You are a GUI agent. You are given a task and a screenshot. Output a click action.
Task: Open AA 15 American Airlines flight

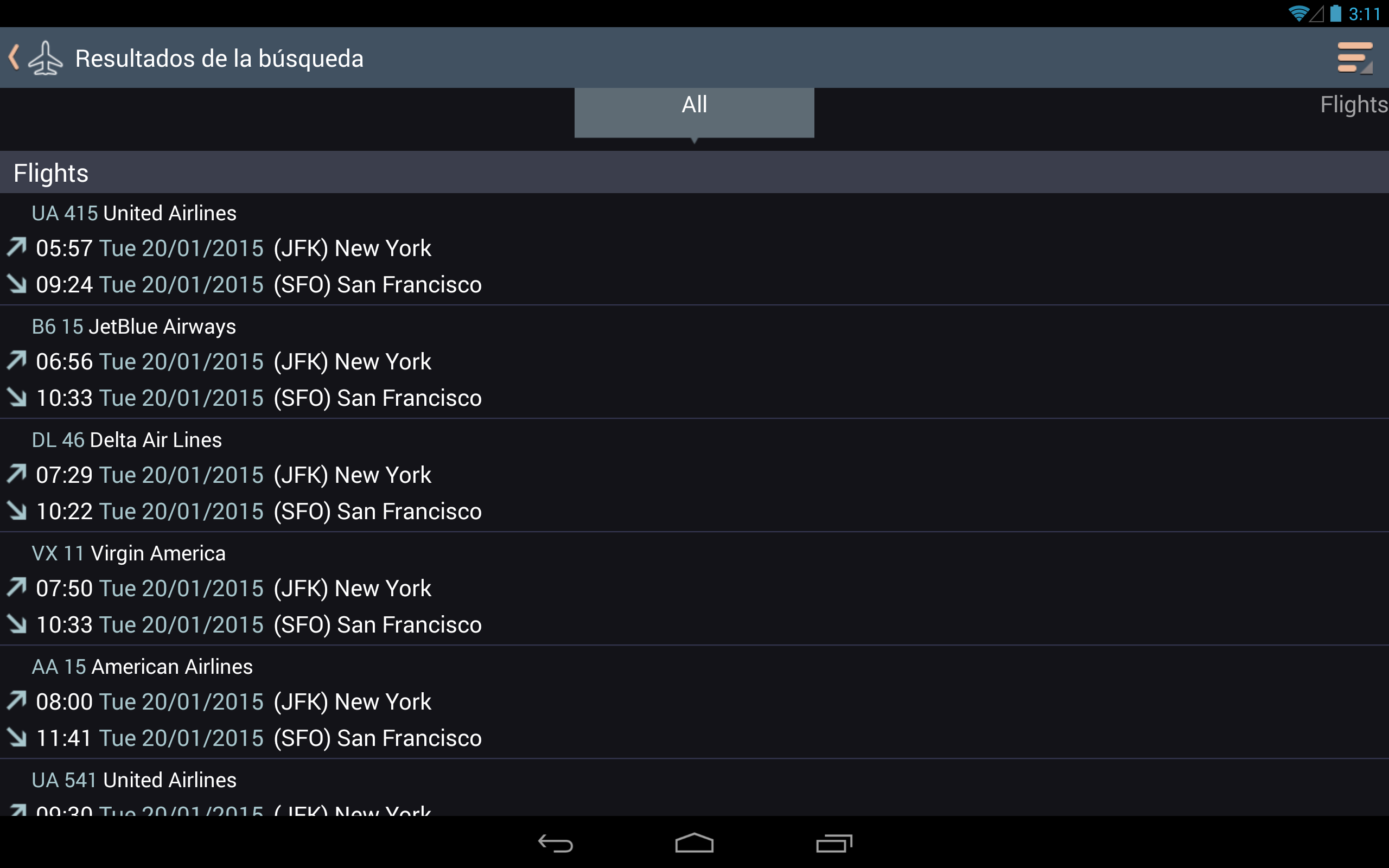(694, 702)
